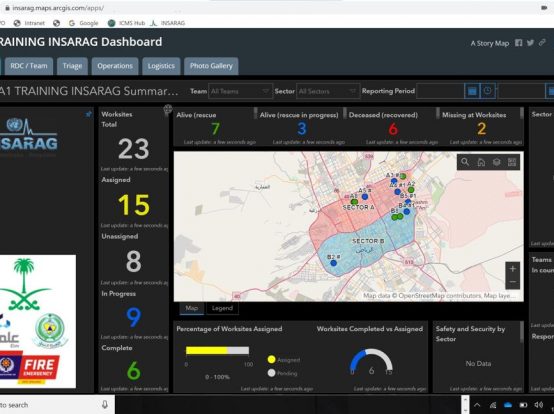Switch to the Triage tab

pos(72,66)
